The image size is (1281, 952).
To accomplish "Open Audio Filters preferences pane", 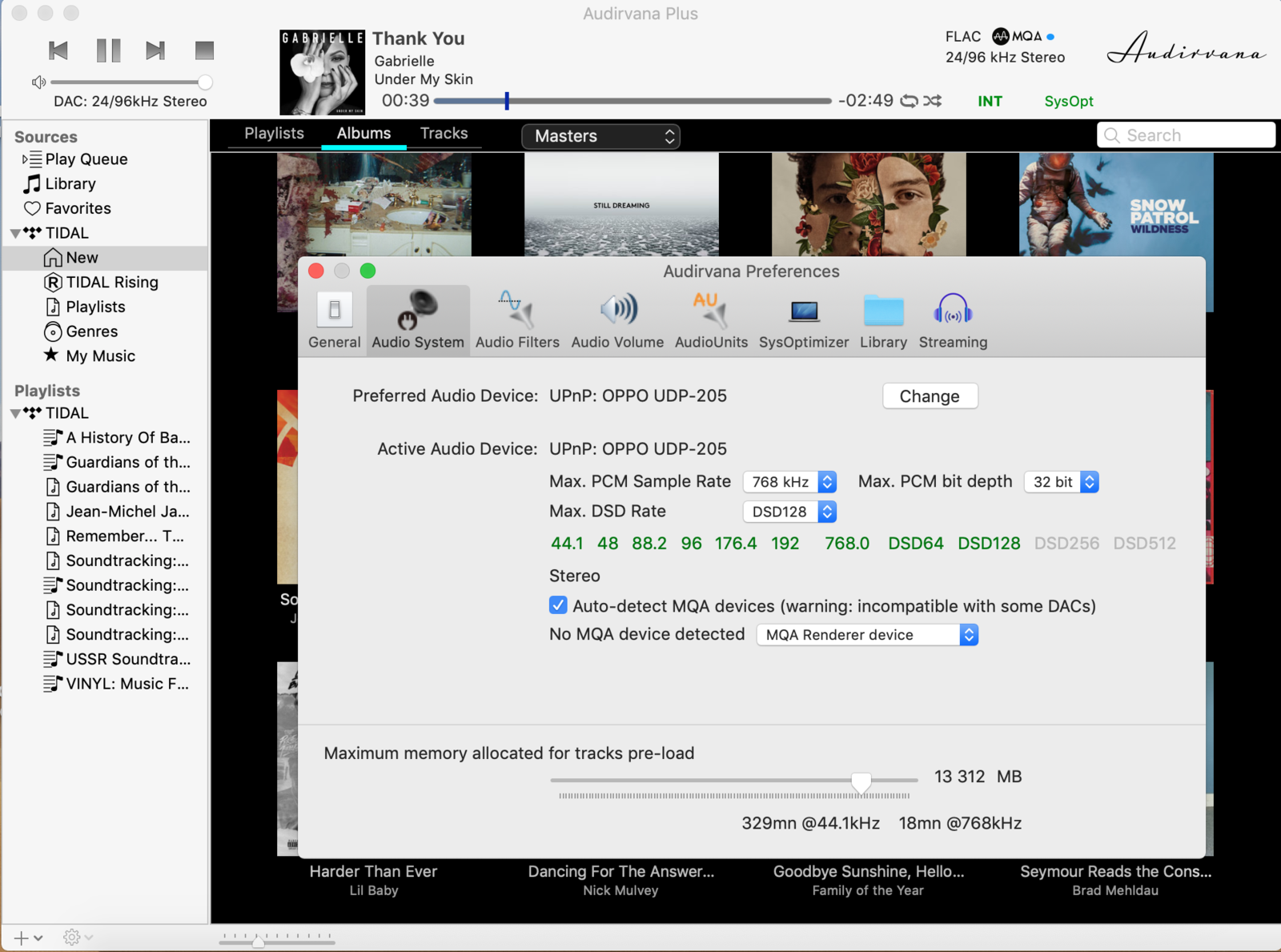I will coord(517,320).
